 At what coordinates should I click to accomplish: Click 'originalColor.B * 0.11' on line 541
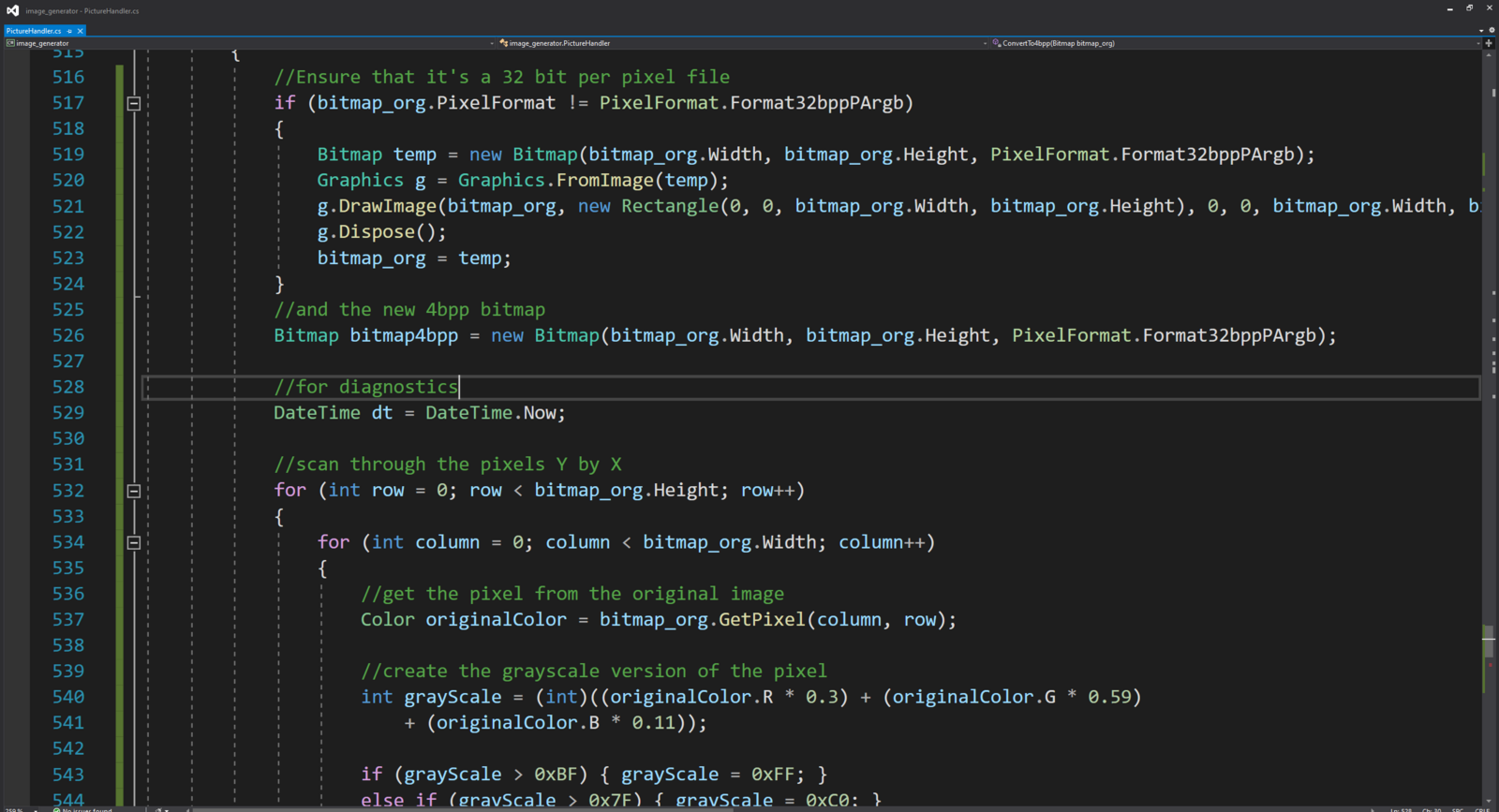pos(556,723)
